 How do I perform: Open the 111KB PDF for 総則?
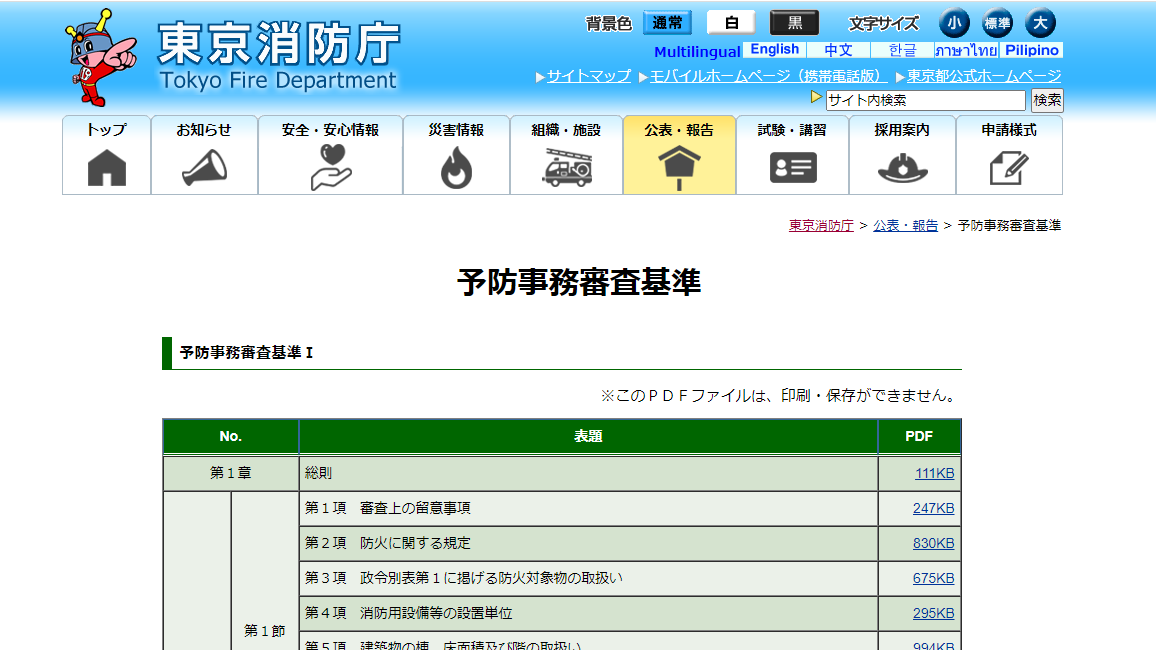click(x=934, y=473)
